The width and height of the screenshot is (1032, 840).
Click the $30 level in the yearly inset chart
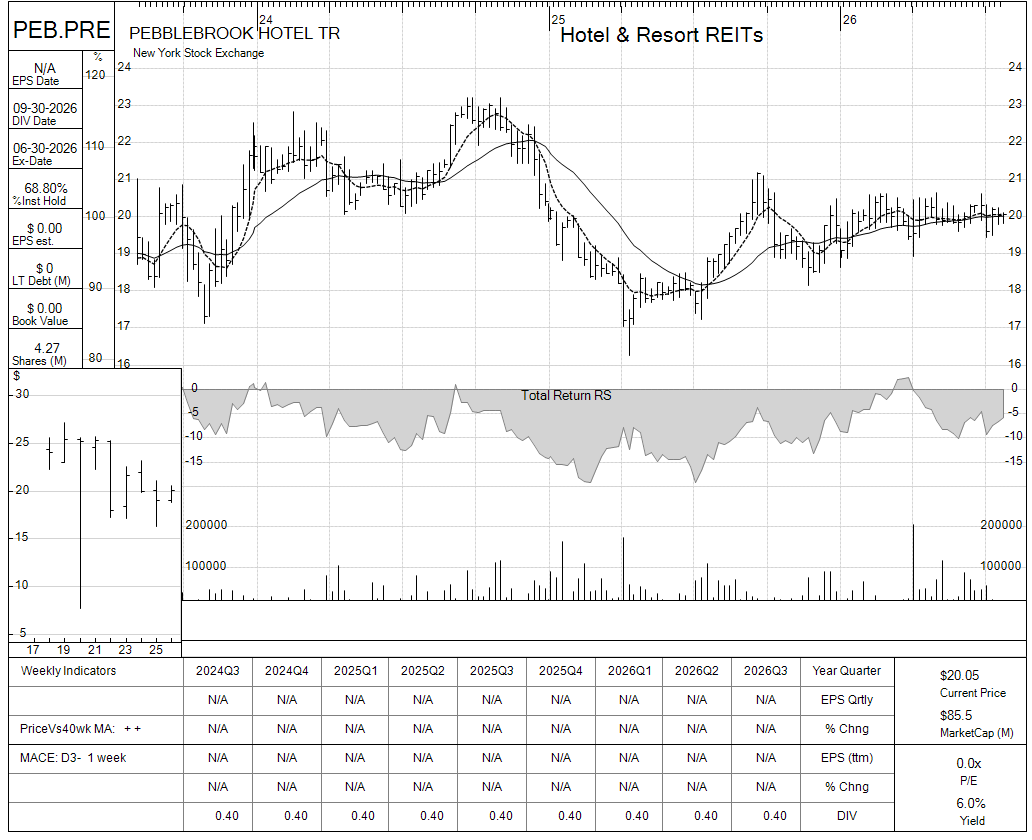click(22, 394)
